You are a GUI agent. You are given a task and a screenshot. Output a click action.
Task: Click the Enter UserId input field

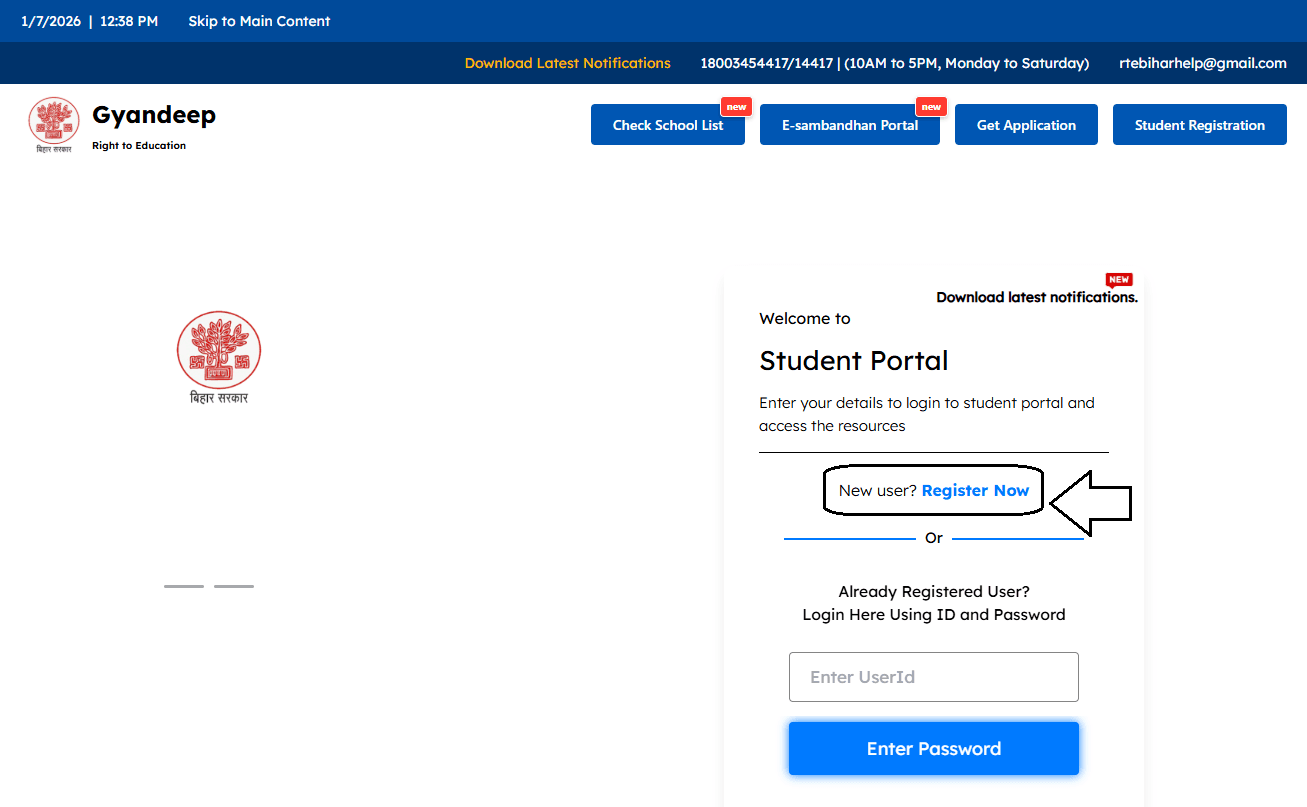point(933,677)
